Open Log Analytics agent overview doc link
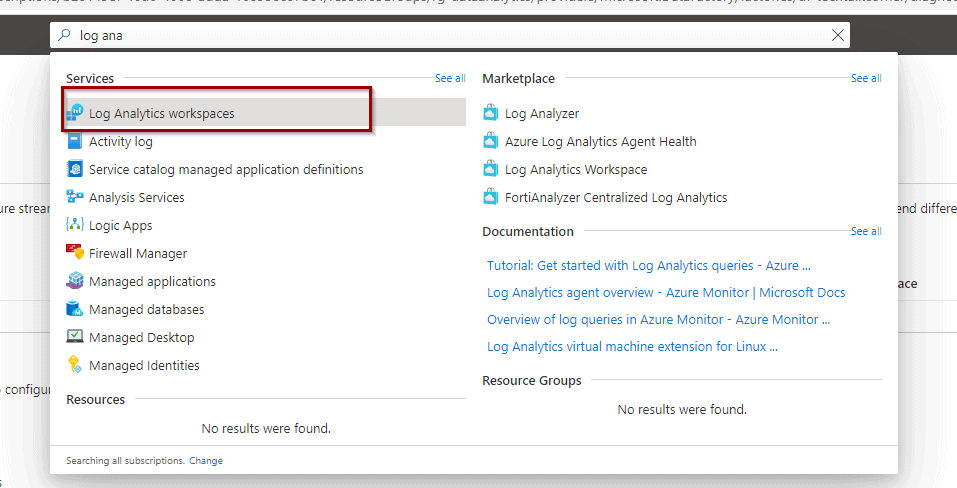Screen dimensions: 957x488 (666, 293)
